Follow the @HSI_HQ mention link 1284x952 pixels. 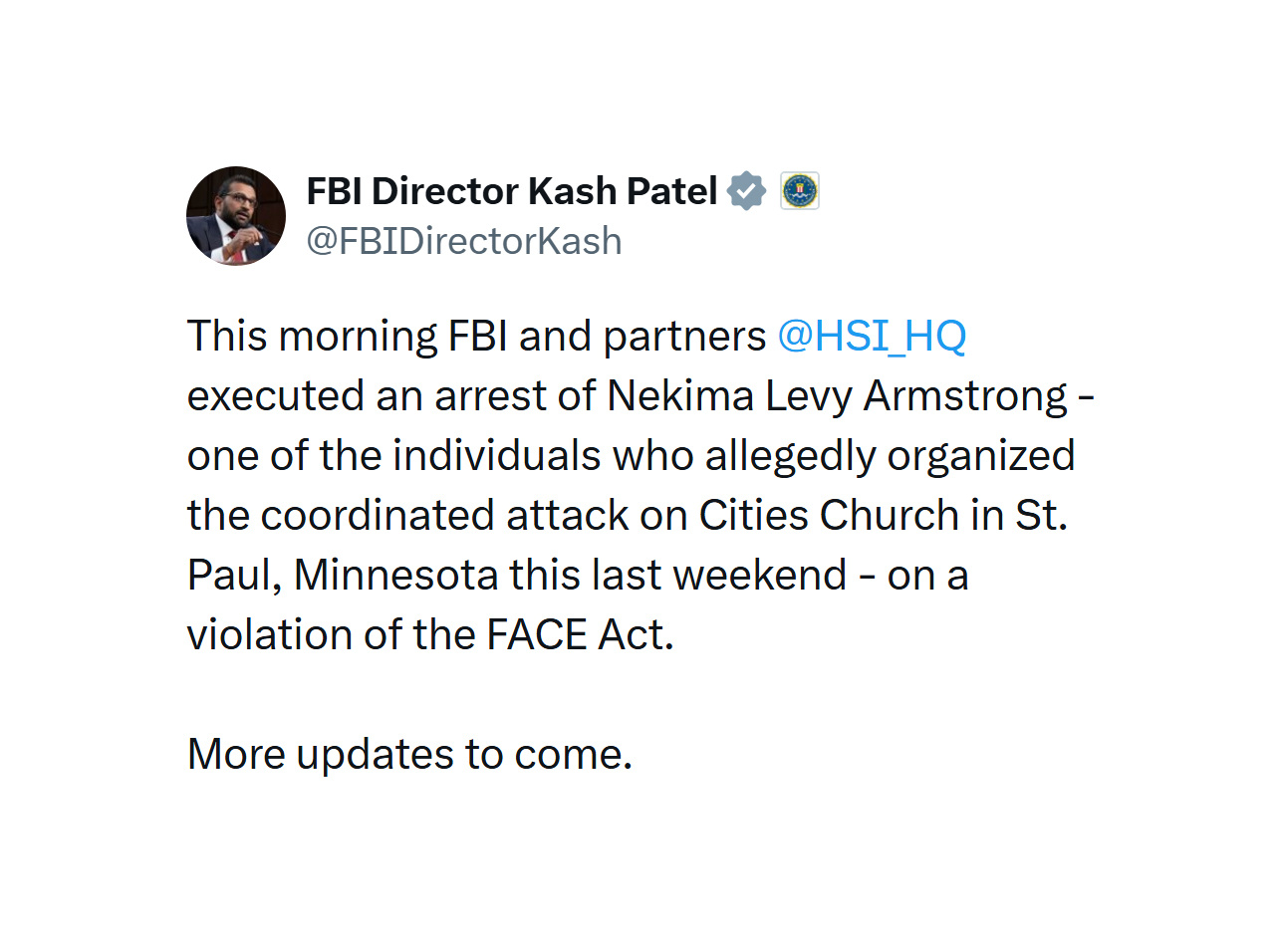pyautogui.click(x=872, y=336)
